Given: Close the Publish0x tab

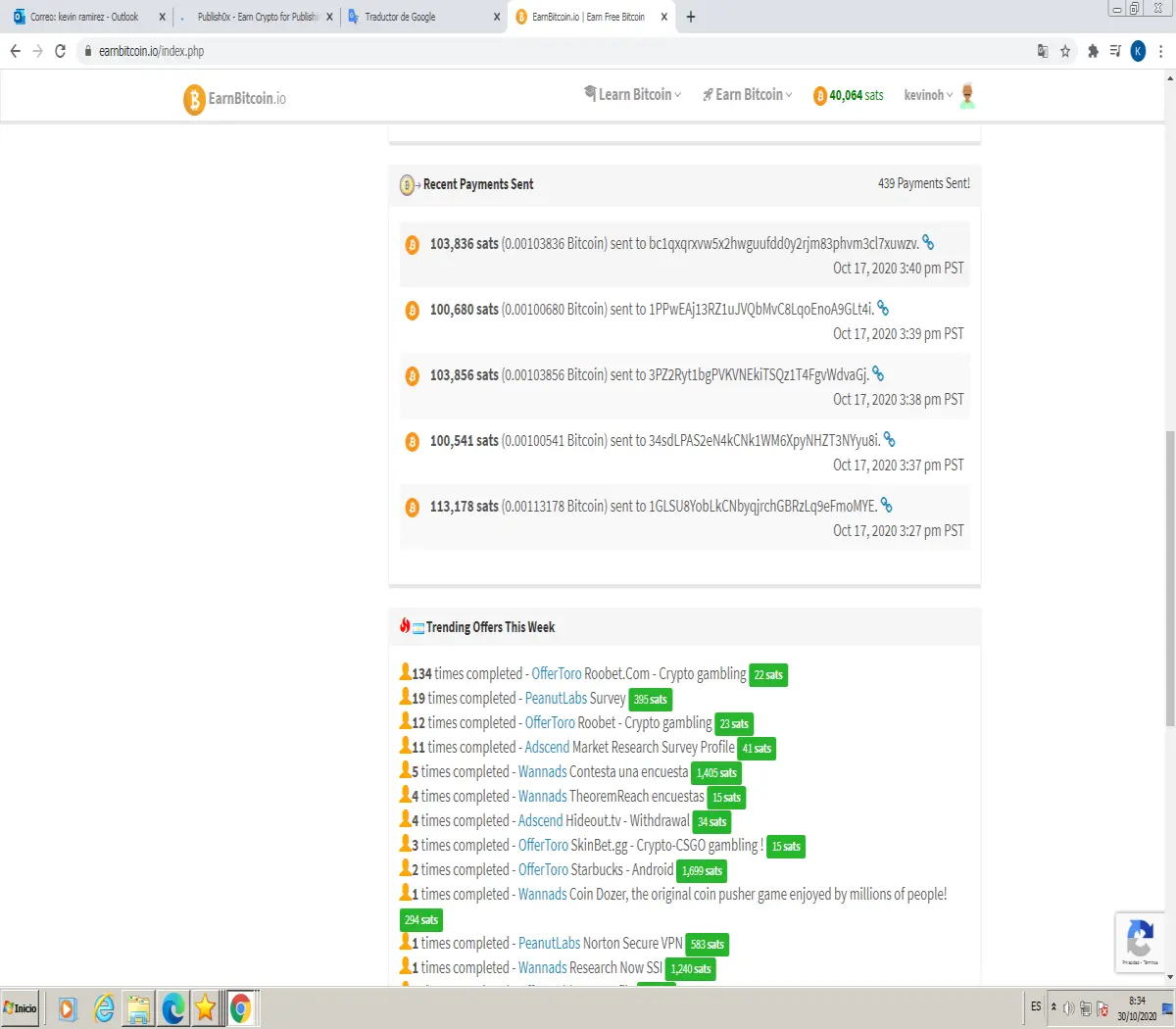Looking at the screenshot, I should pos(329,17).
